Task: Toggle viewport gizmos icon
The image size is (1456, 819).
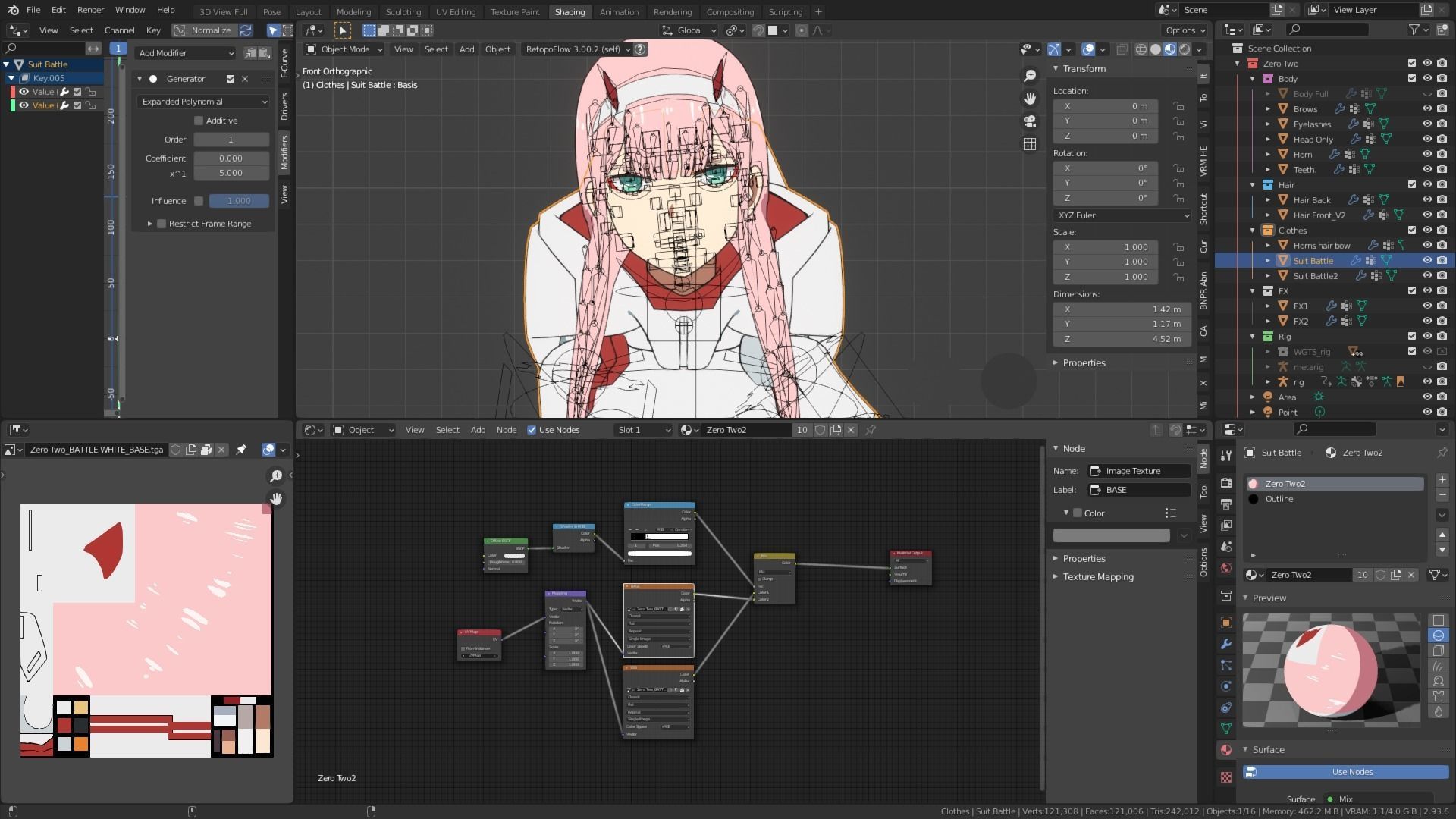Action: point(1054,49)
